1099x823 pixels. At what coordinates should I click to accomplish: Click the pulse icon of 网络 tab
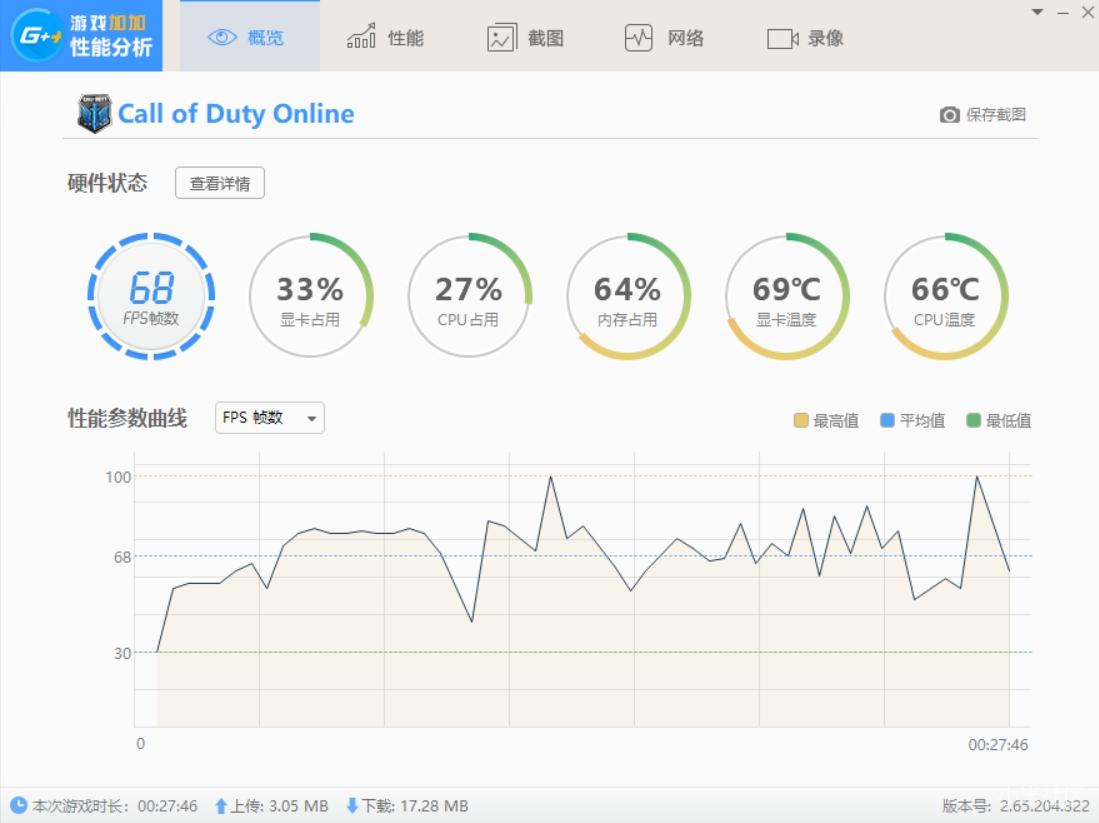pyautogui.click(x=639, y=38)
